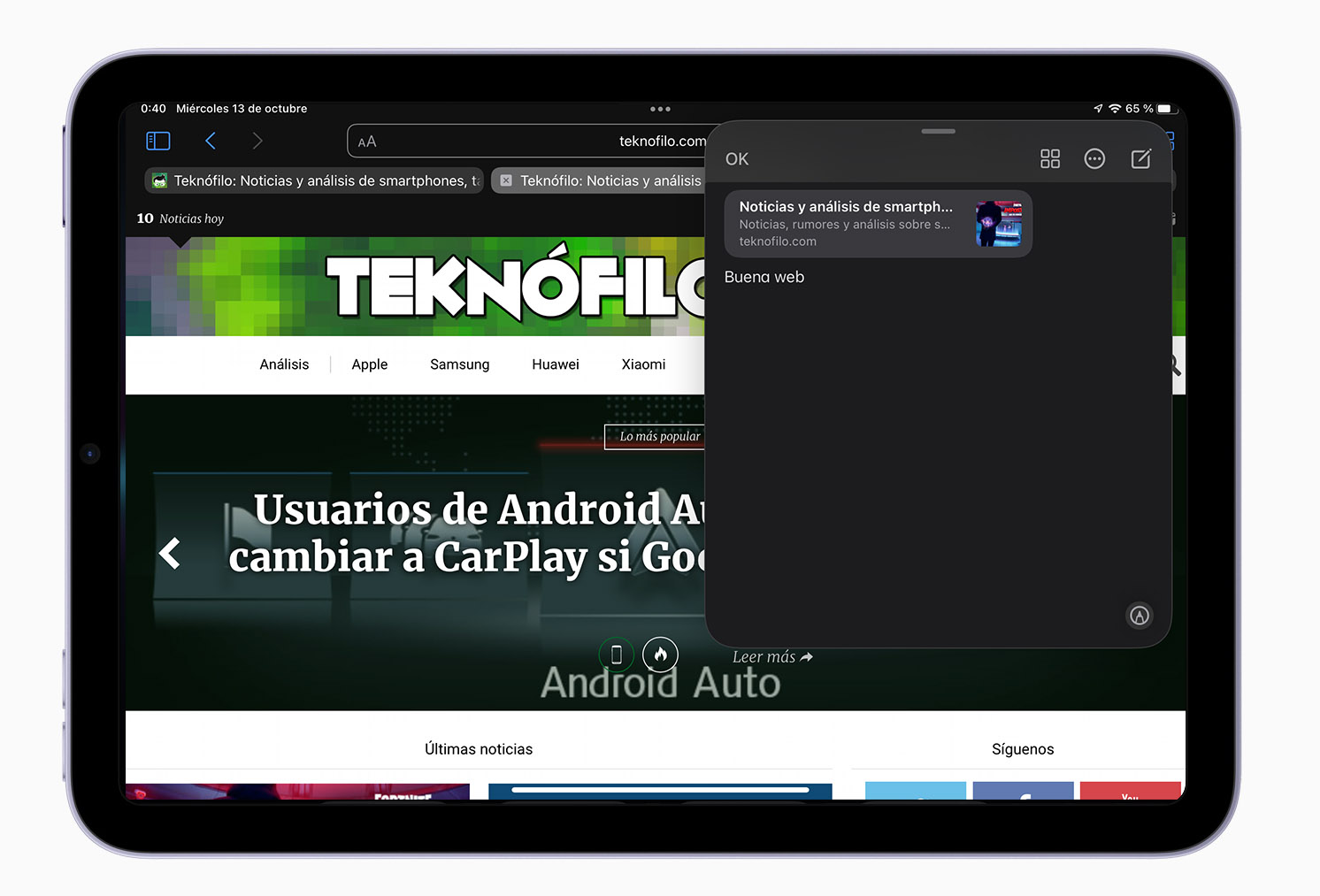Open the markup pencil tool

pos(1140,616)
